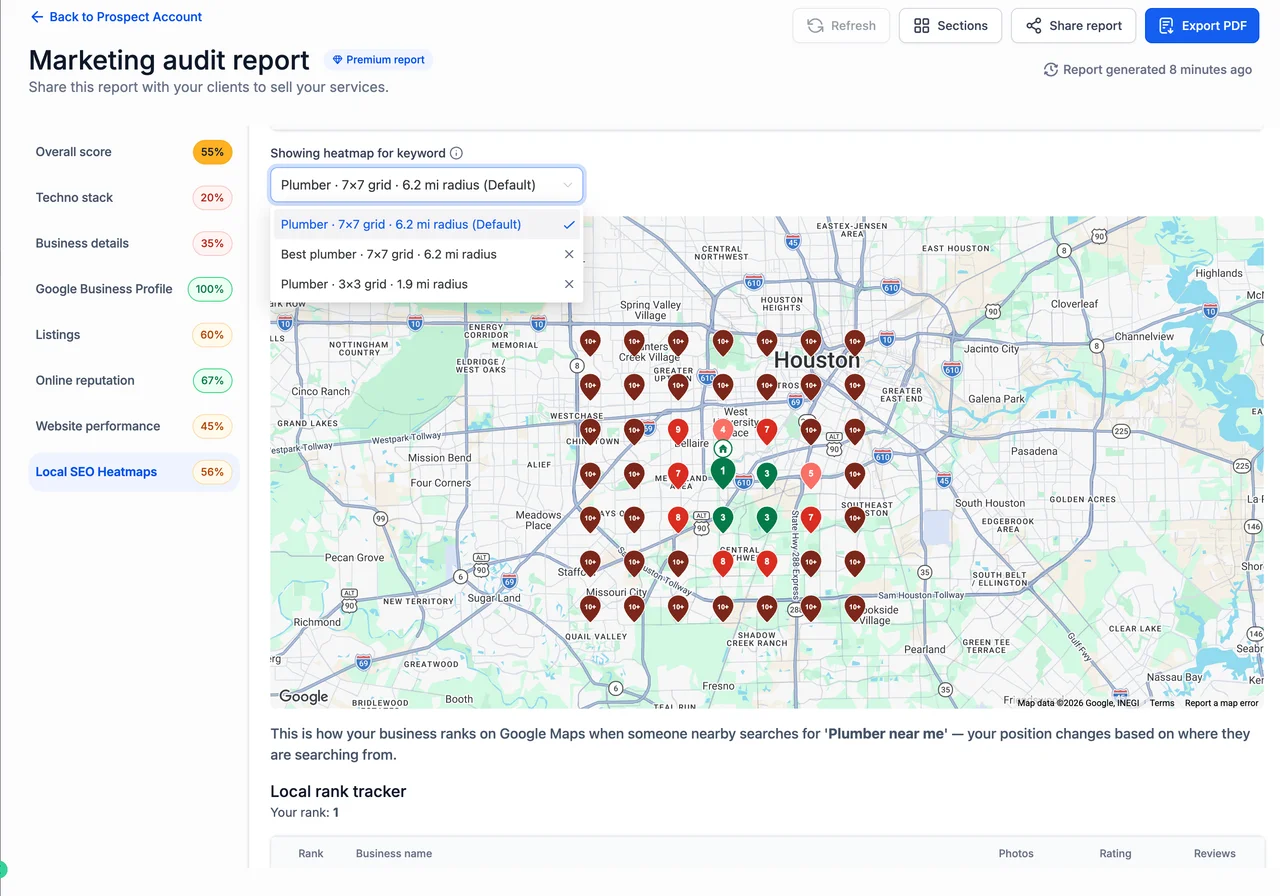Click the Report a map error link

(x=1221, y=703)
